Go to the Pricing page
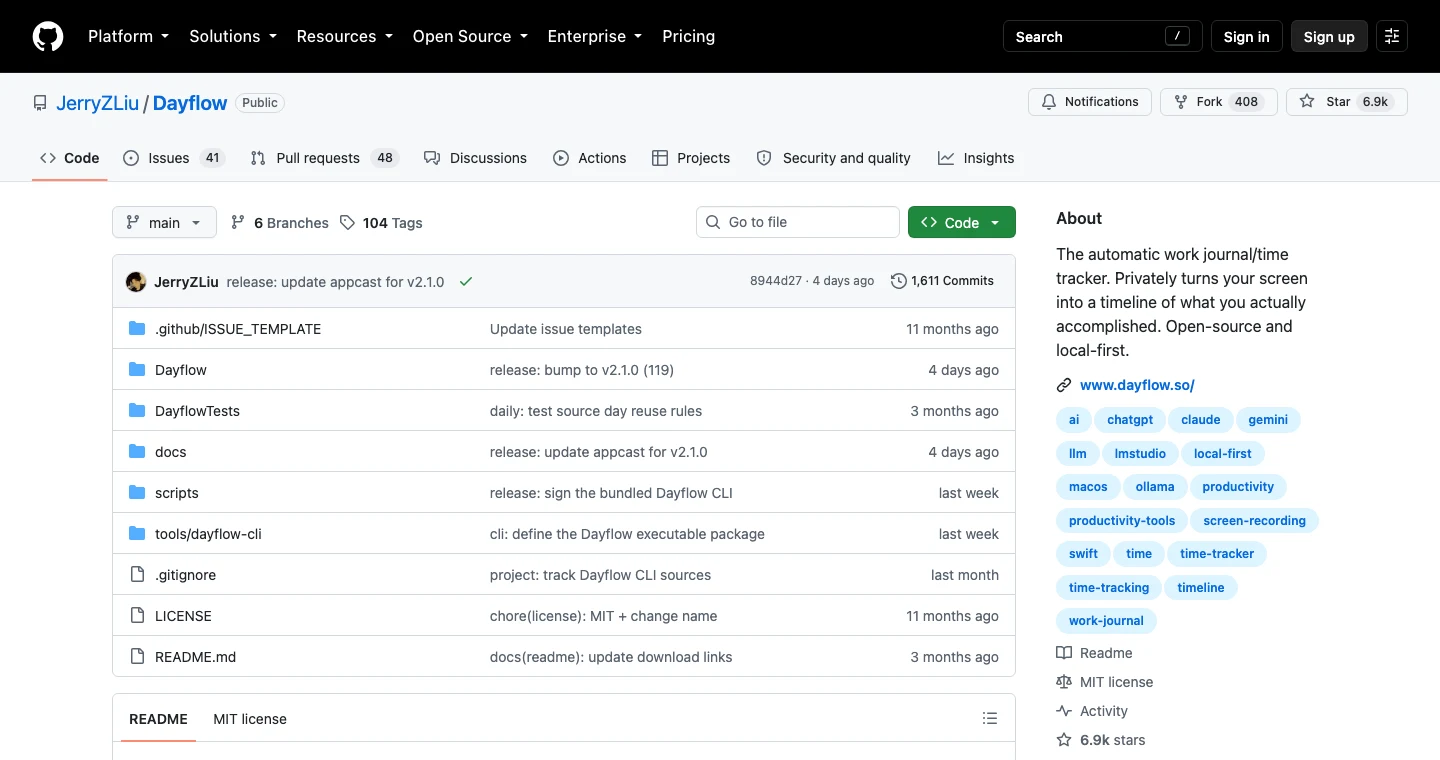This screenshot has width=1440, height=760. point(688,36)
